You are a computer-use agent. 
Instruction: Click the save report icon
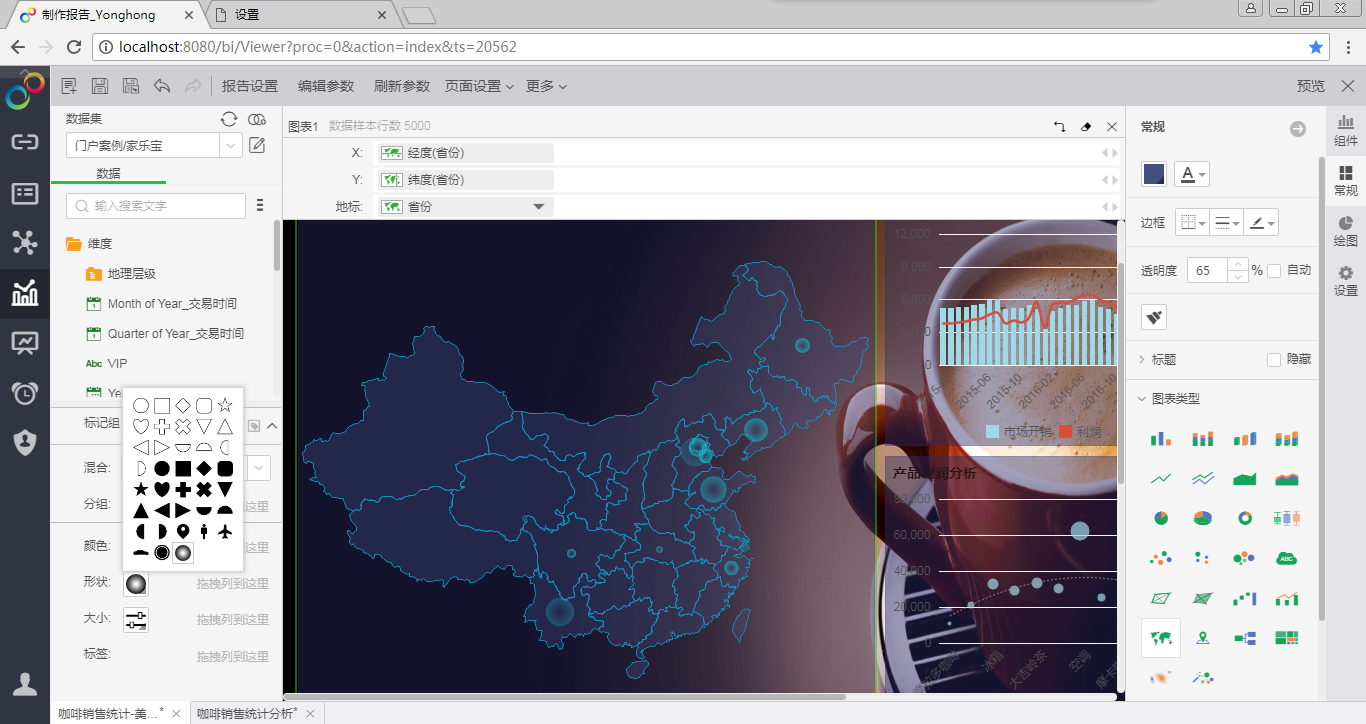pyautogui.click(x=100, y=87)
